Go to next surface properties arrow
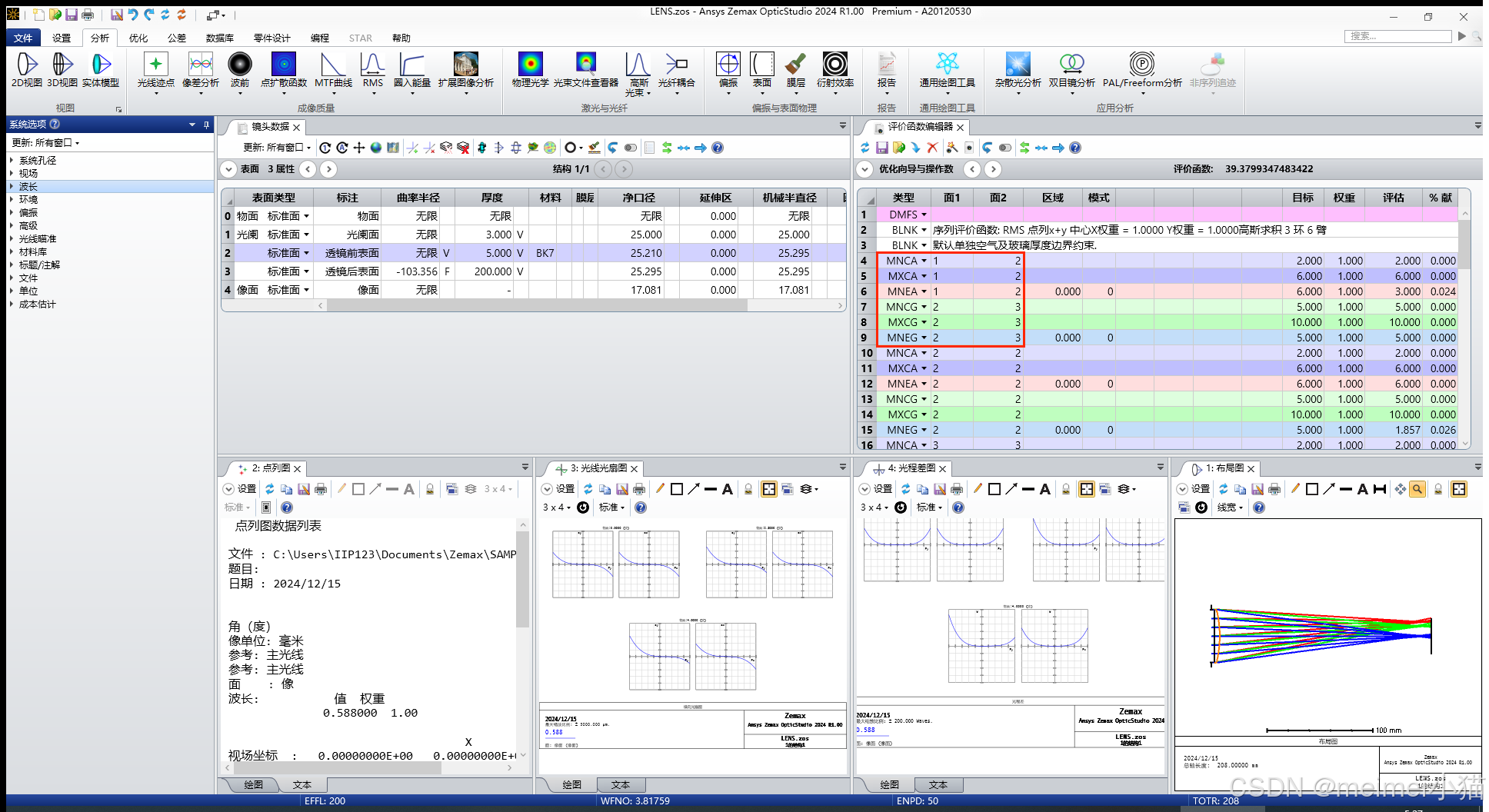Viewport: 1489px width, 812px height. pos(328,169)
